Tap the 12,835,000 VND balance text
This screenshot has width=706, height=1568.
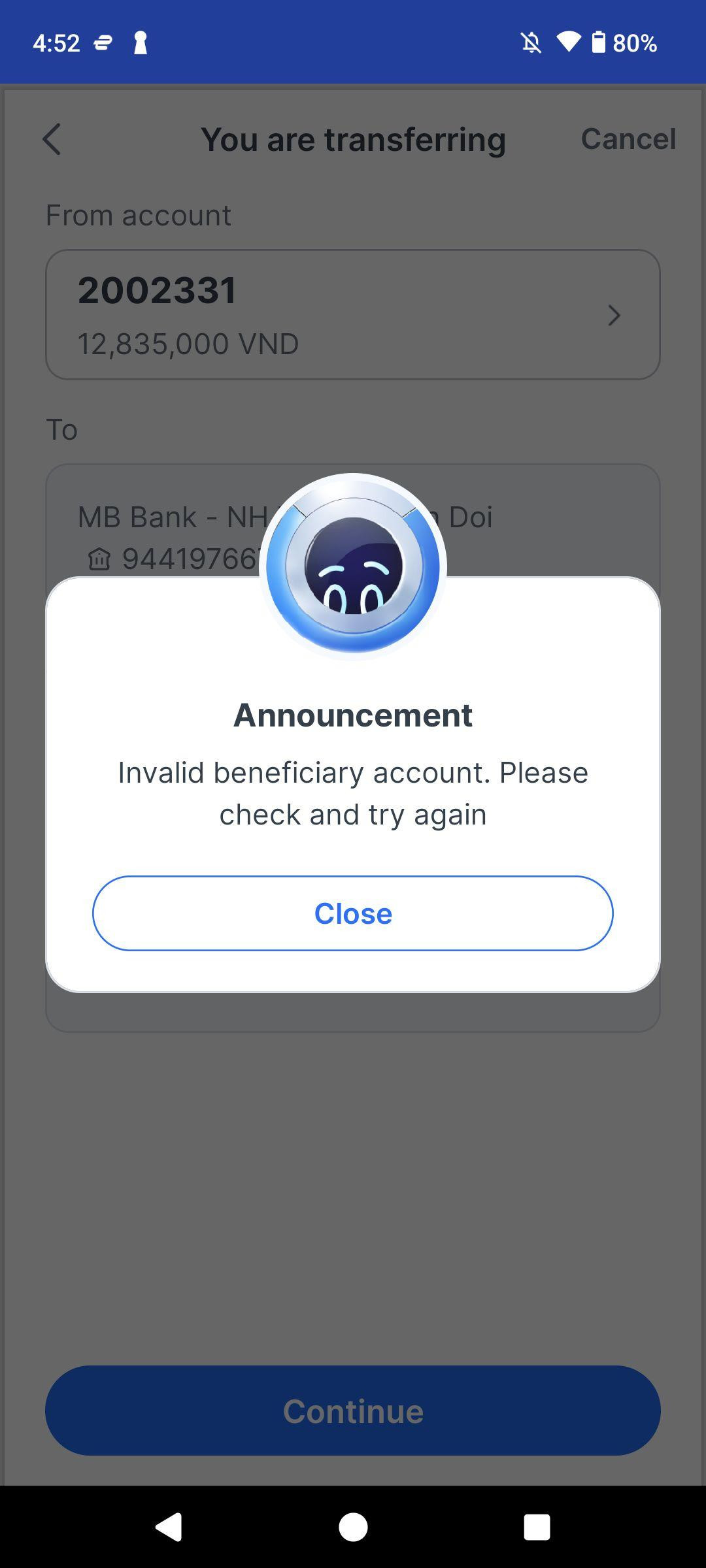[x=188, y=344]
